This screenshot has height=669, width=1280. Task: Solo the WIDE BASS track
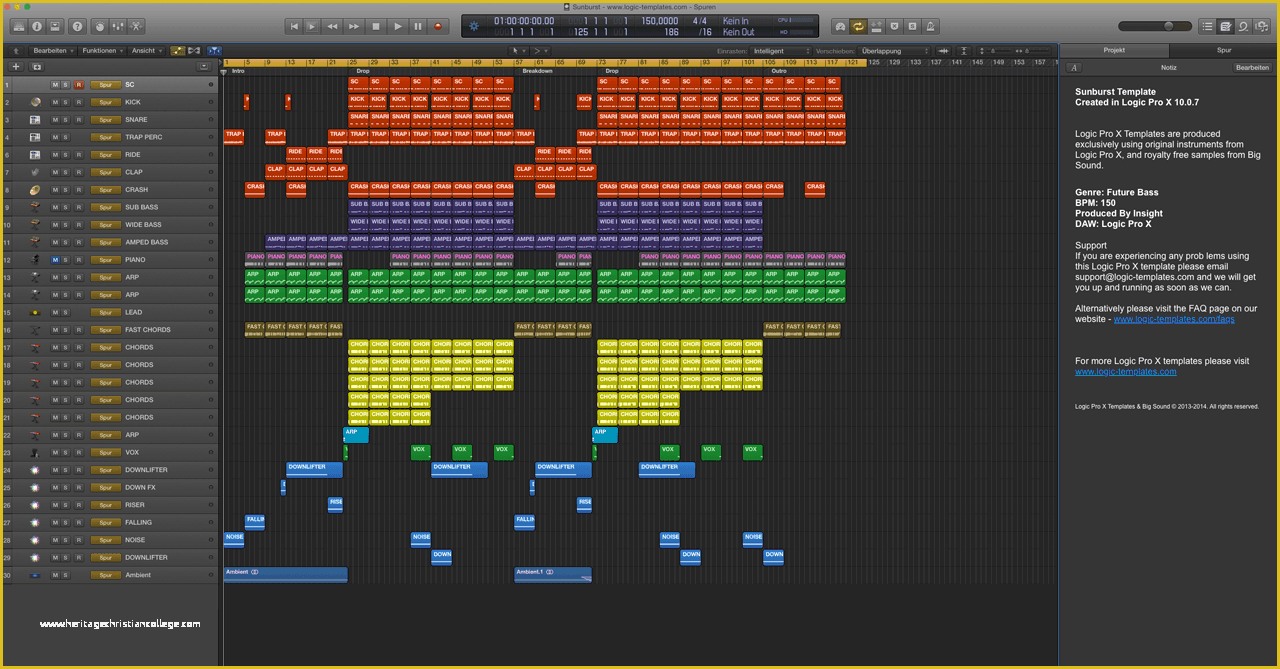pos(66,225)
